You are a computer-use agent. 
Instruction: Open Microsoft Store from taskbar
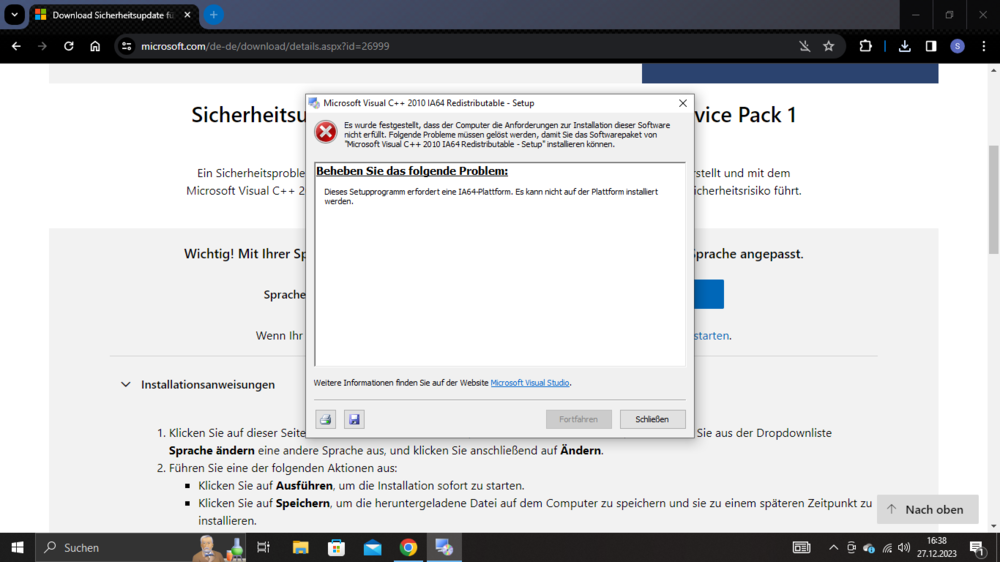pos(336,547)
